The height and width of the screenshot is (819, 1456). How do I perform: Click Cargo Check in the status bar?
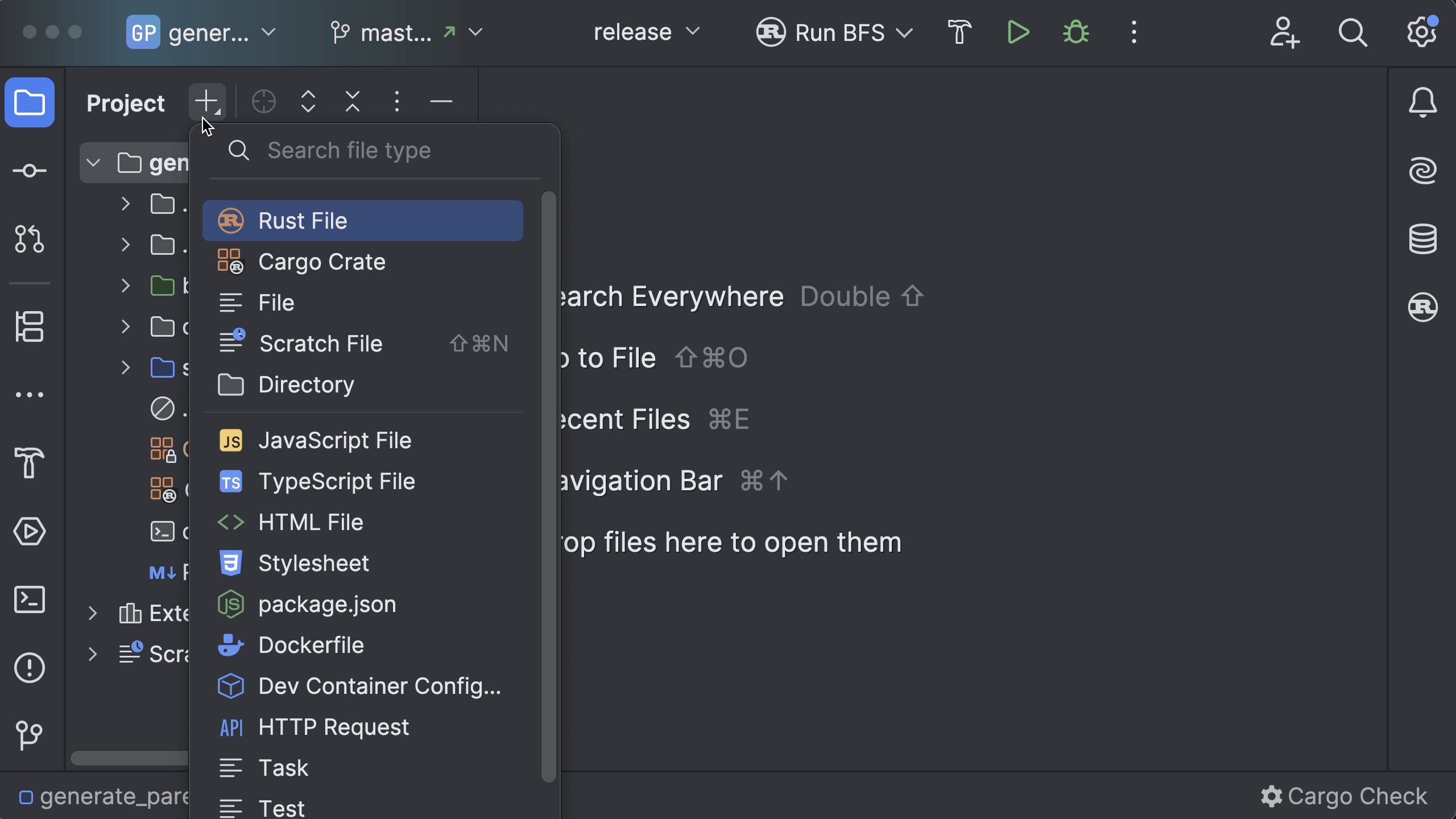pos(1344,796)
